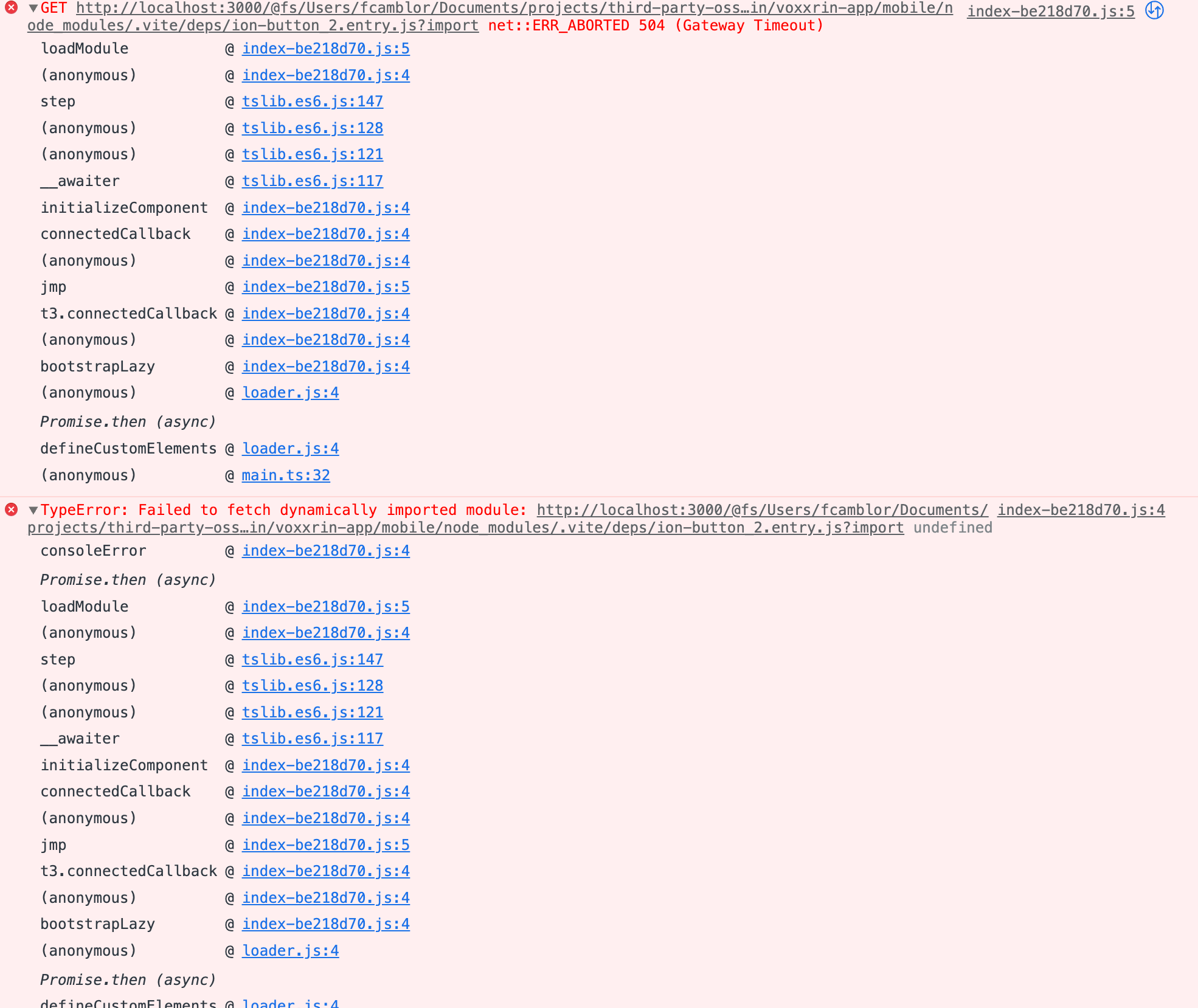Open main.ts:32 source link
The height and width of the screenshot is (1008, 1198).
[286, 475]
